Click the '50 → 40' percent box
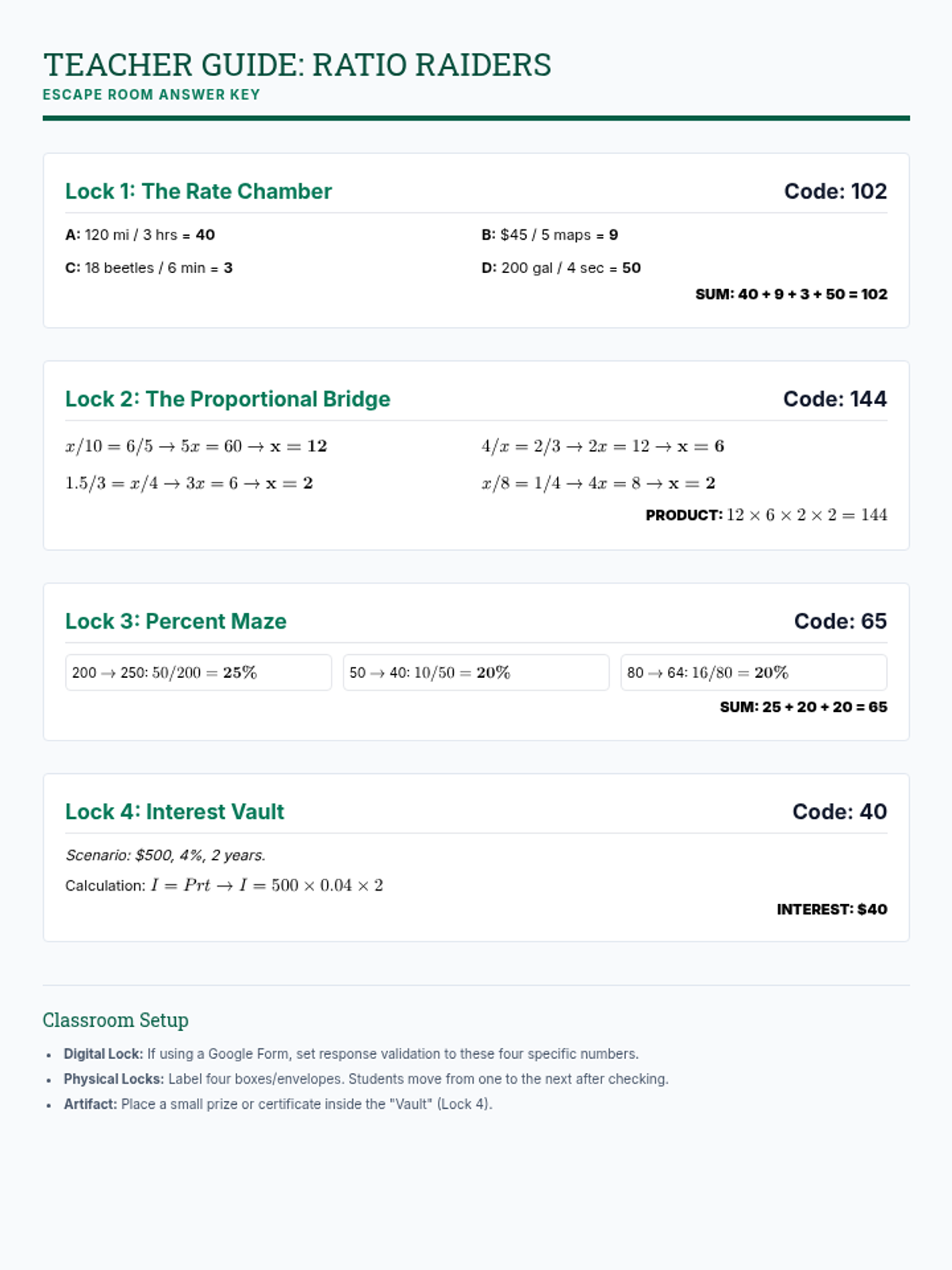Screen dimensions: 952x1270 point(475,672)
